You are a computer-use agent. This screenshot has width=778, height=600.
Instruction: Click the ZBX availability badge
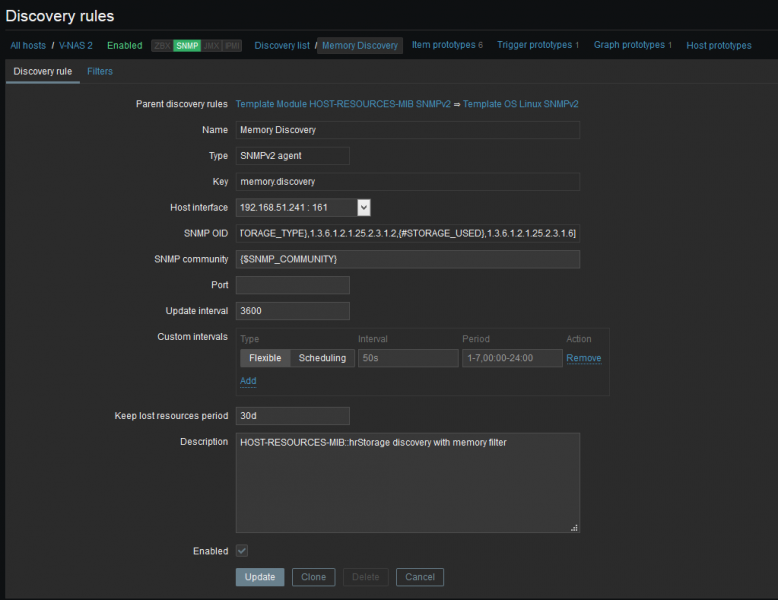[x=161, y=46]
